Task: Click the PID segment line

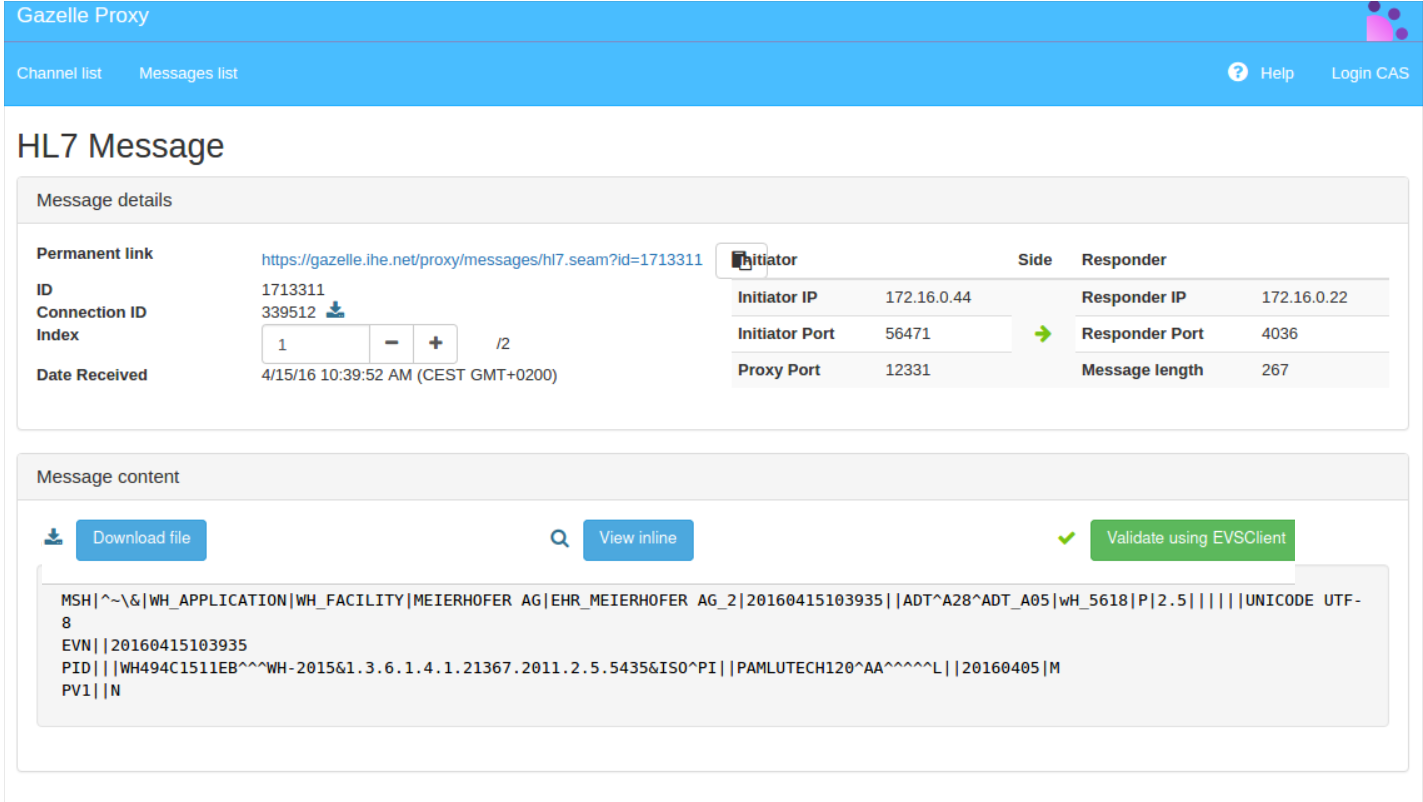Action: [x=560, y=667]
